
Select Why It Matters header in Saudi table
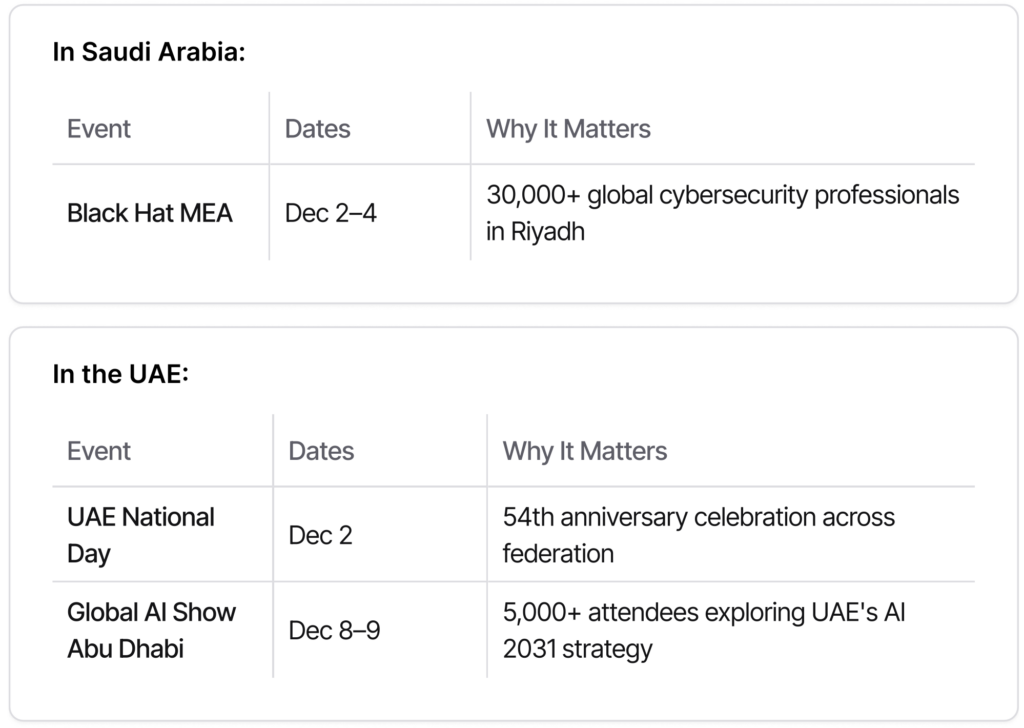coord(568,129)
